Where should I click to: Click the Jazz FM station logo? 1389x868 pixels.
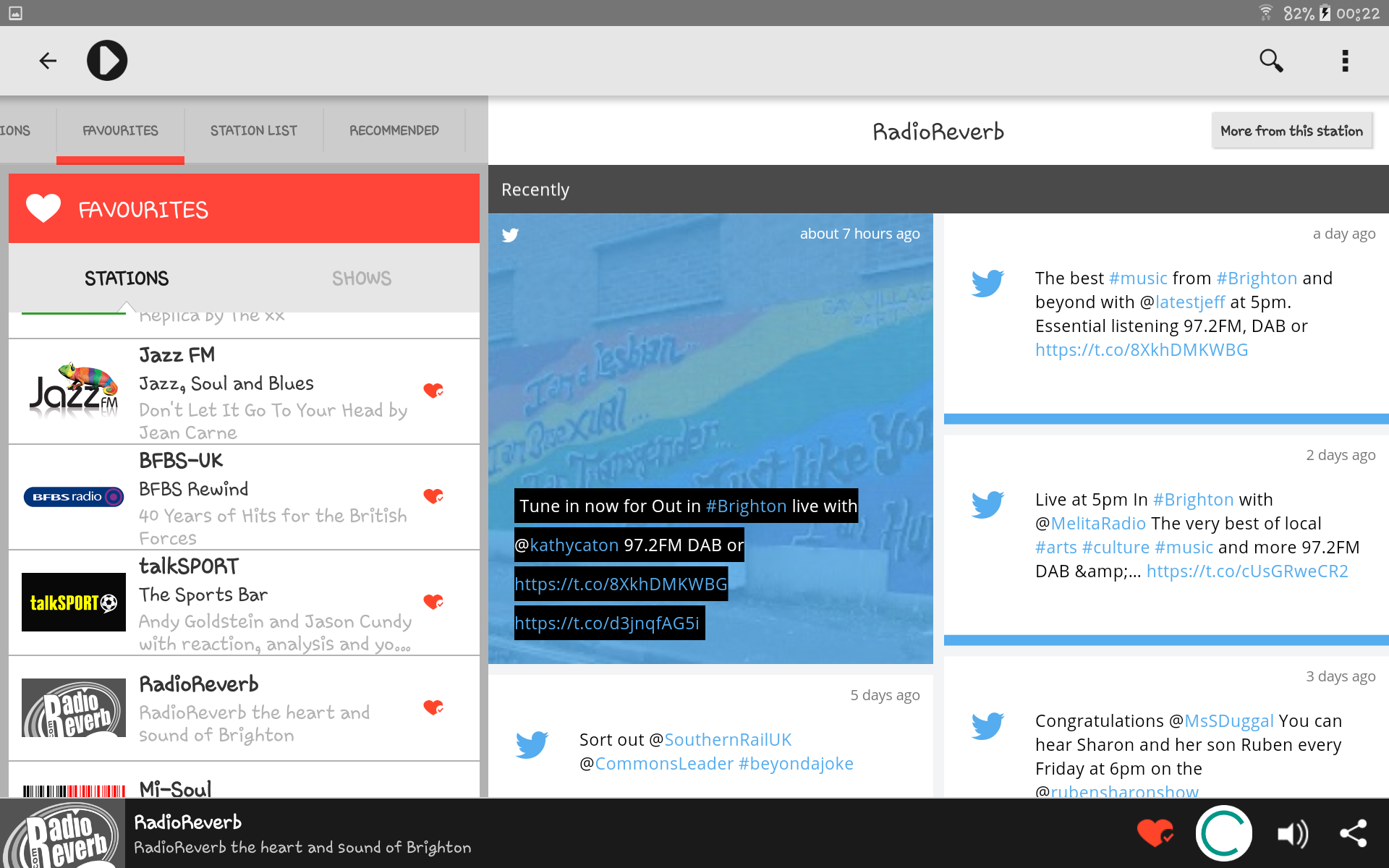tap(74, 391)
